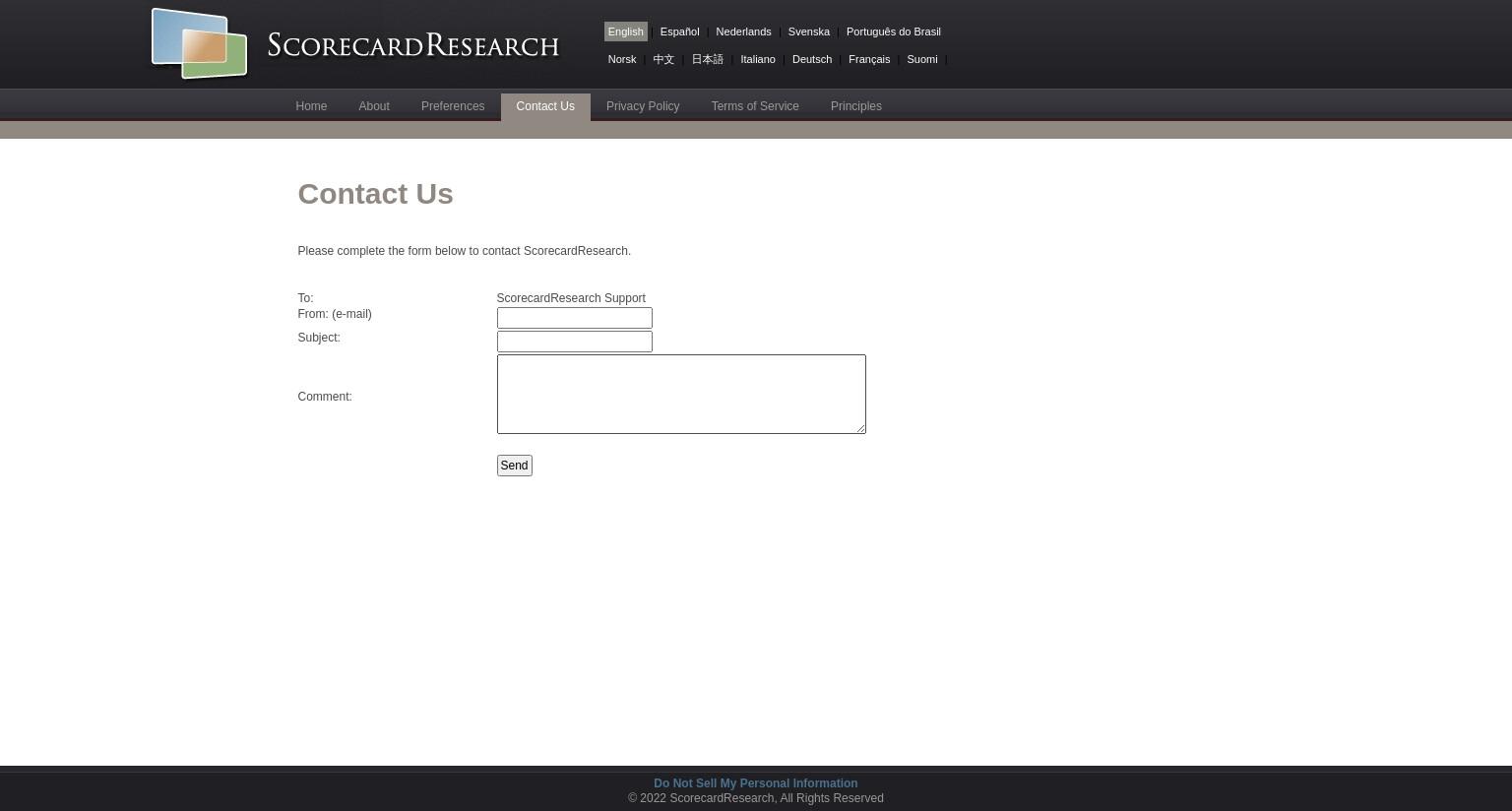The width and height of the screenshot is (1512, 811).
Task: Switch language to Italiano
Action: pos(758,59)
